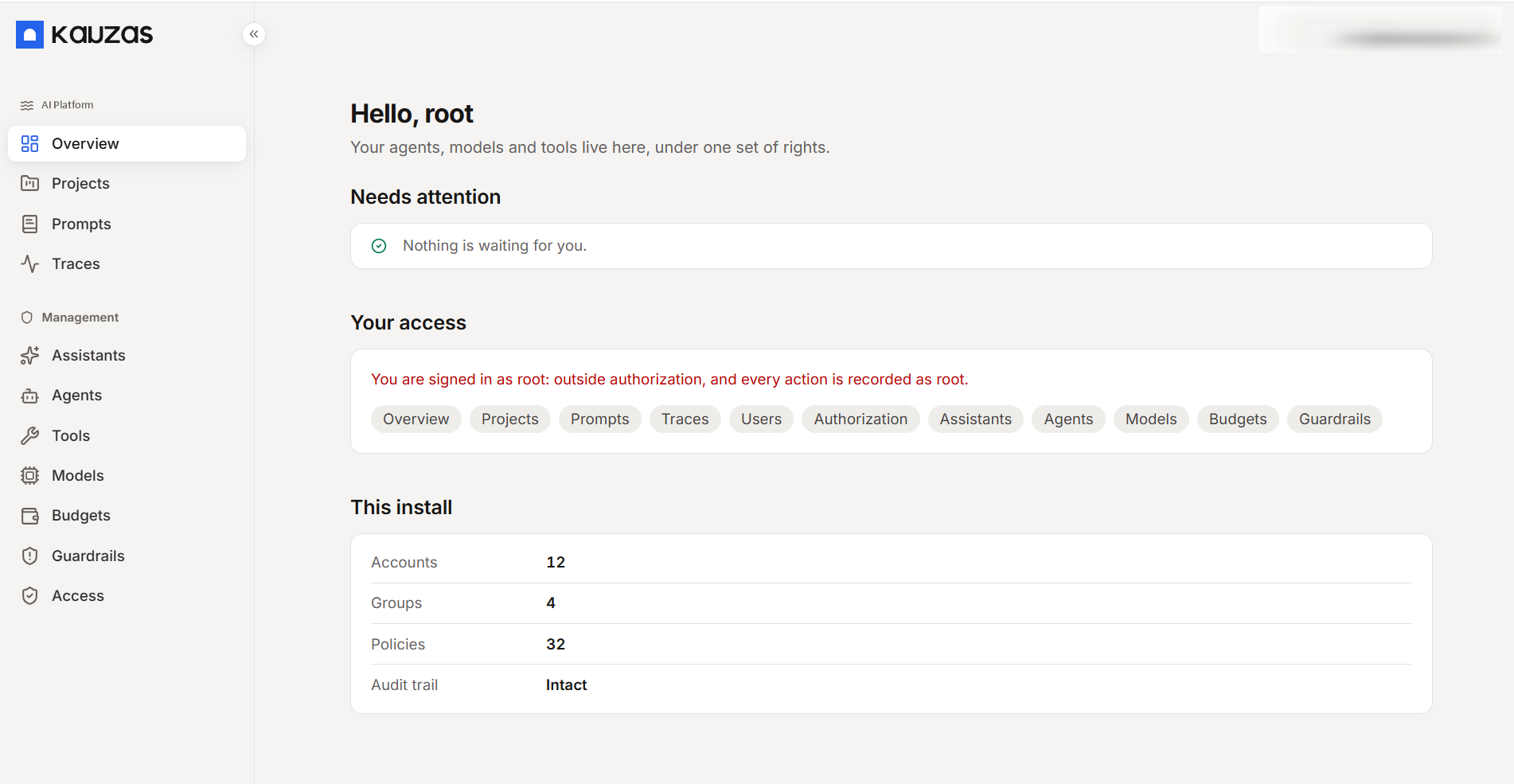Select the Traces access chip

[x=685, y=419]
